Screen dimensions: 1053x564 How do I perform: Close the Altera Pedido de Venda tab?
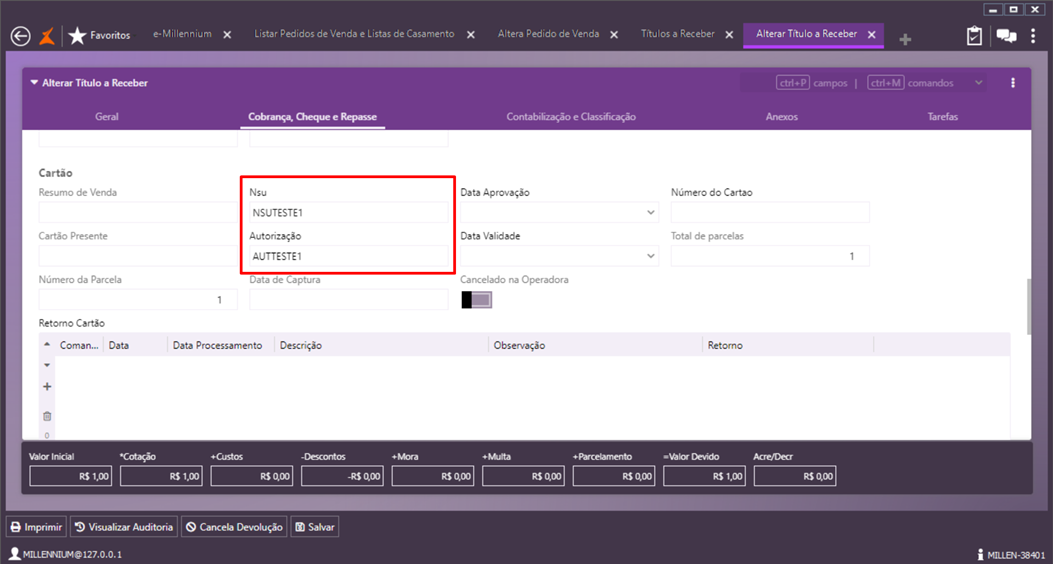(x=616, y=34)
